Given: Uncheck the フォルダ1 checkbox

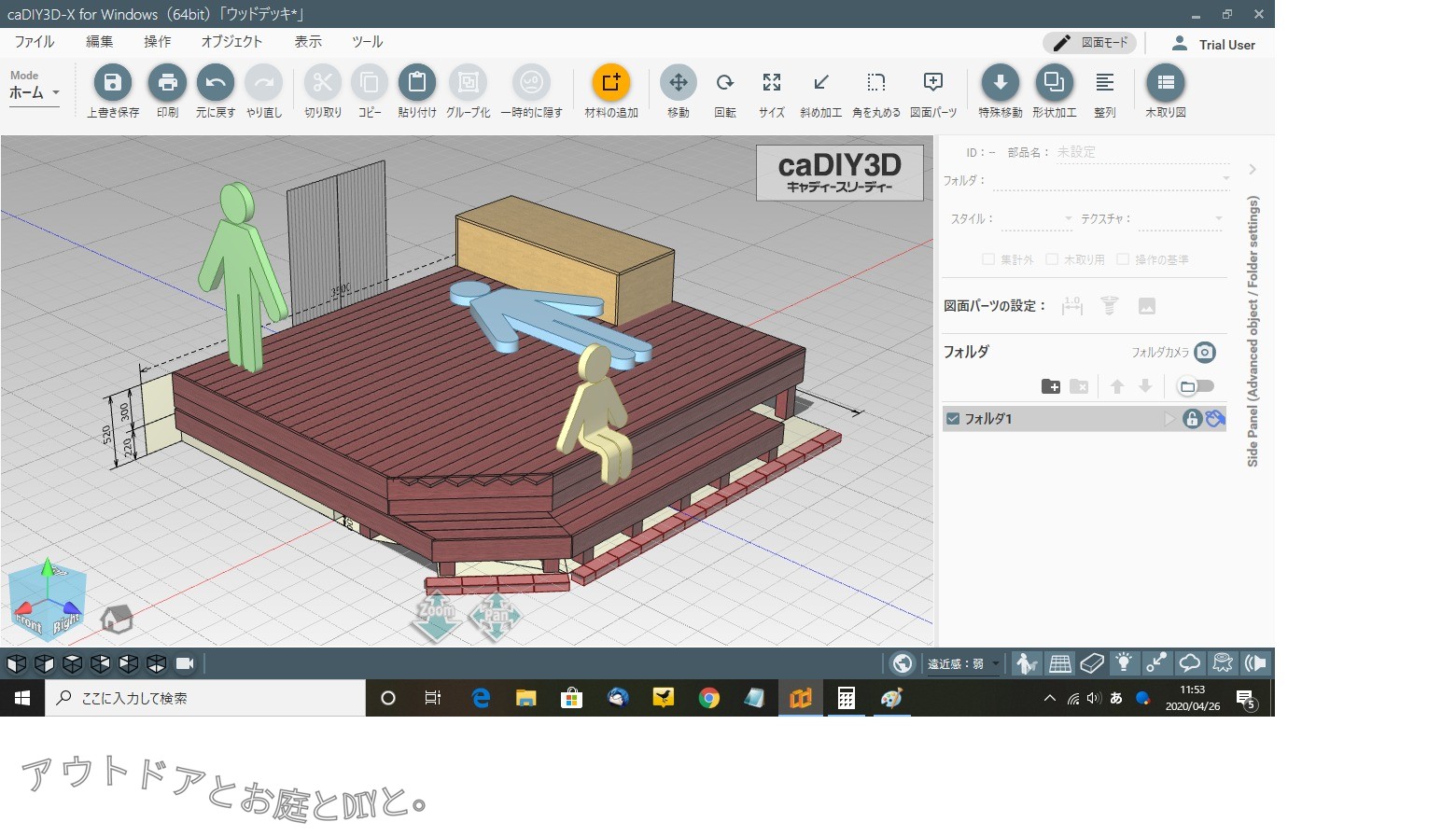Looking at the screenshot, I should pos(953,419).
